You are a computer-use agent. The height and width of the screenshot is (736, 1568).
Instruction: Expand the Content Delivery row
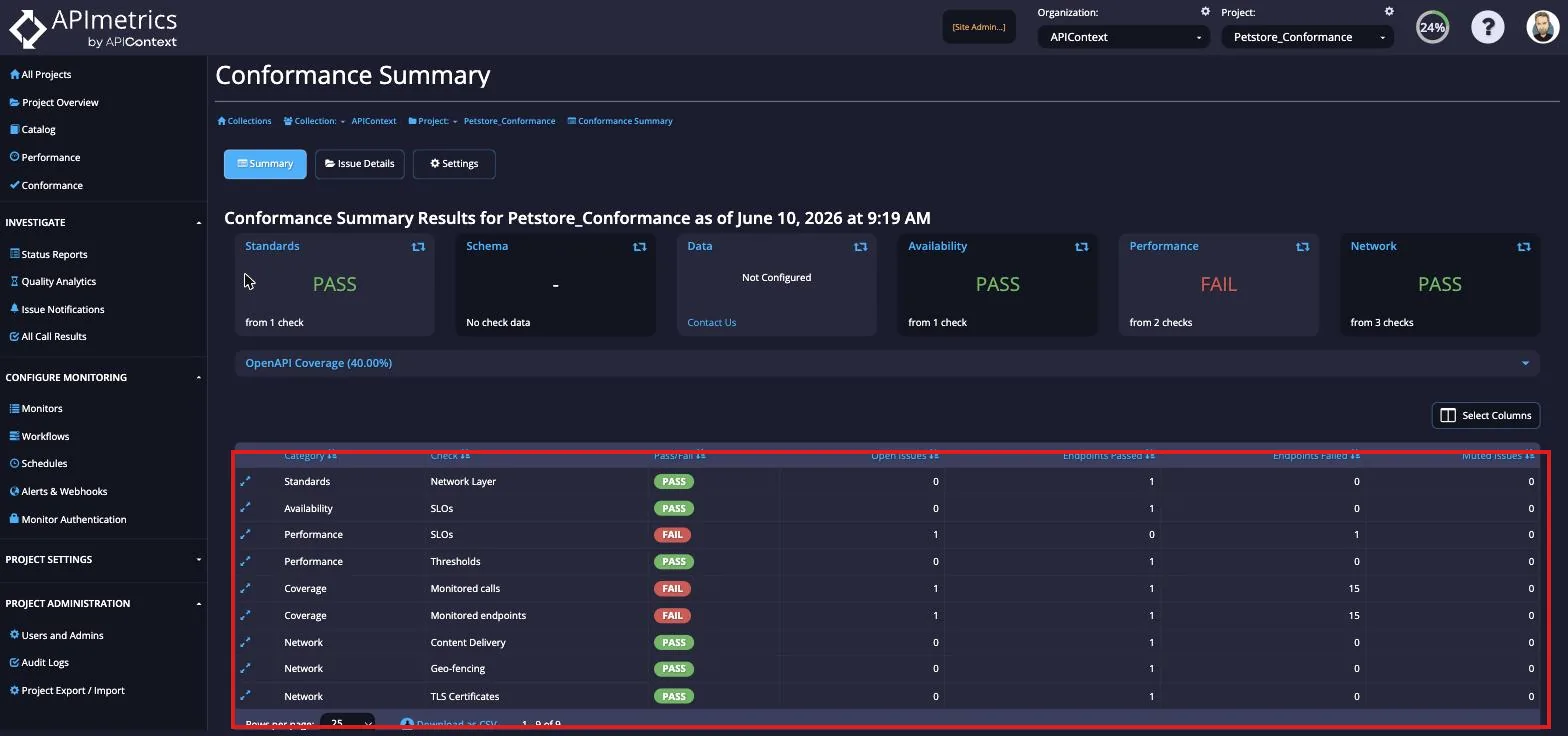[245, 642]
